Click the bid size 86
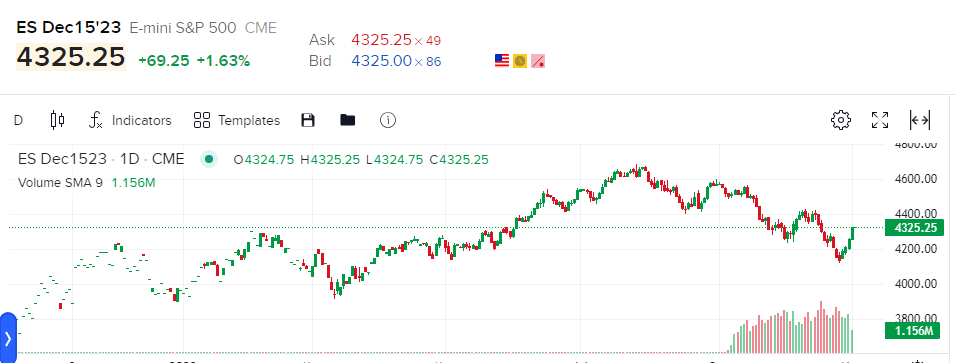 (x=433, y=62)
